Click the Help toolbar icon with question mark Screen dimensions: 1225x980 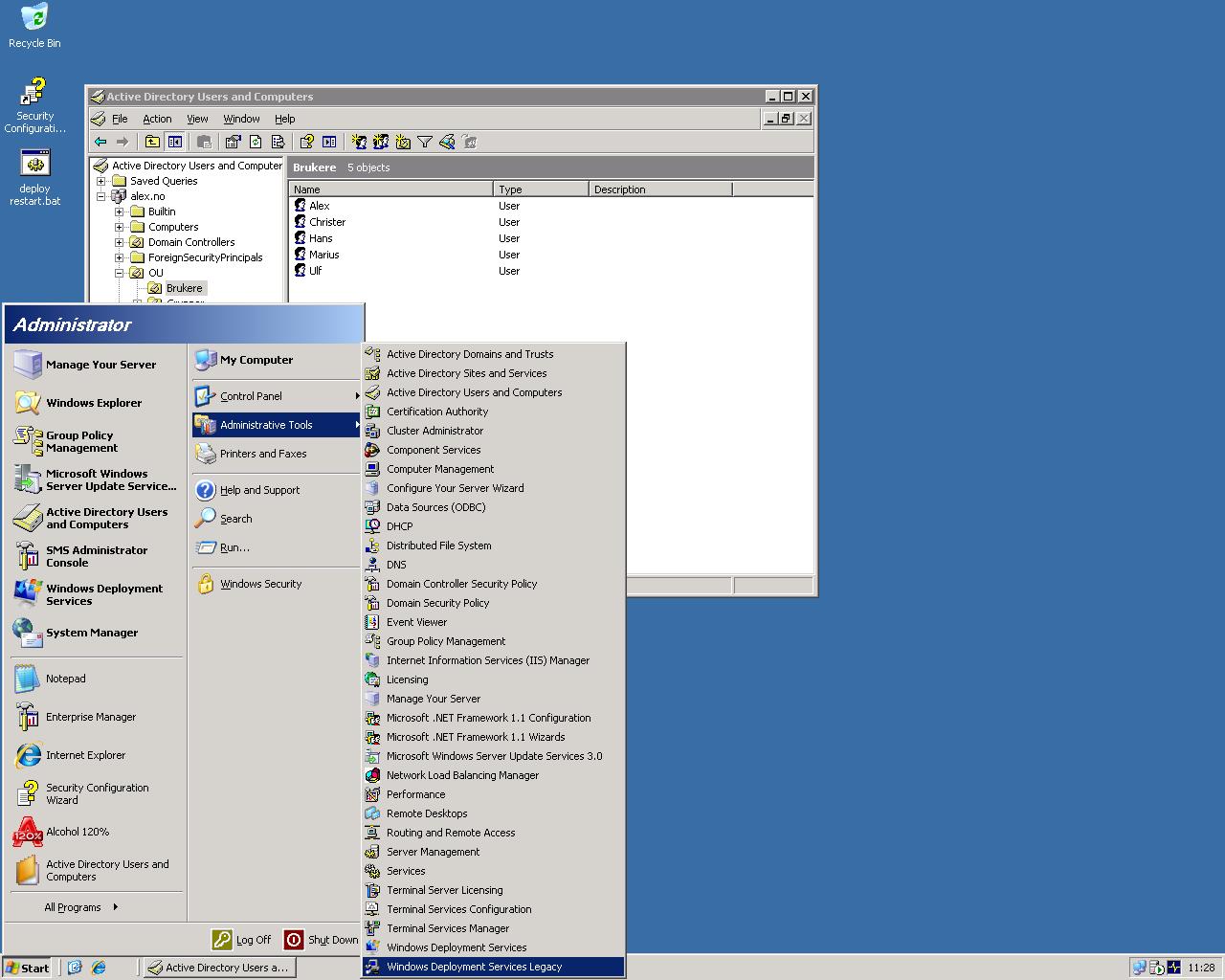pyautogui.click(x=307, y=142)
